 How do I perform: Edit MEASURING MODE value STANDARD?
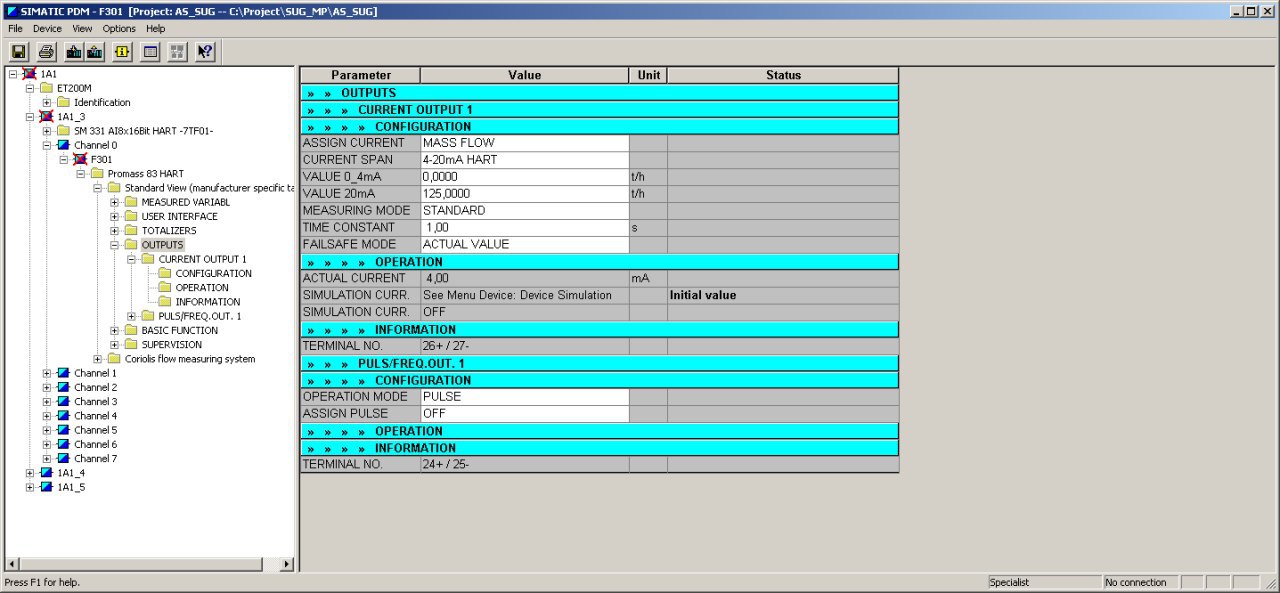tap(524, 211)
